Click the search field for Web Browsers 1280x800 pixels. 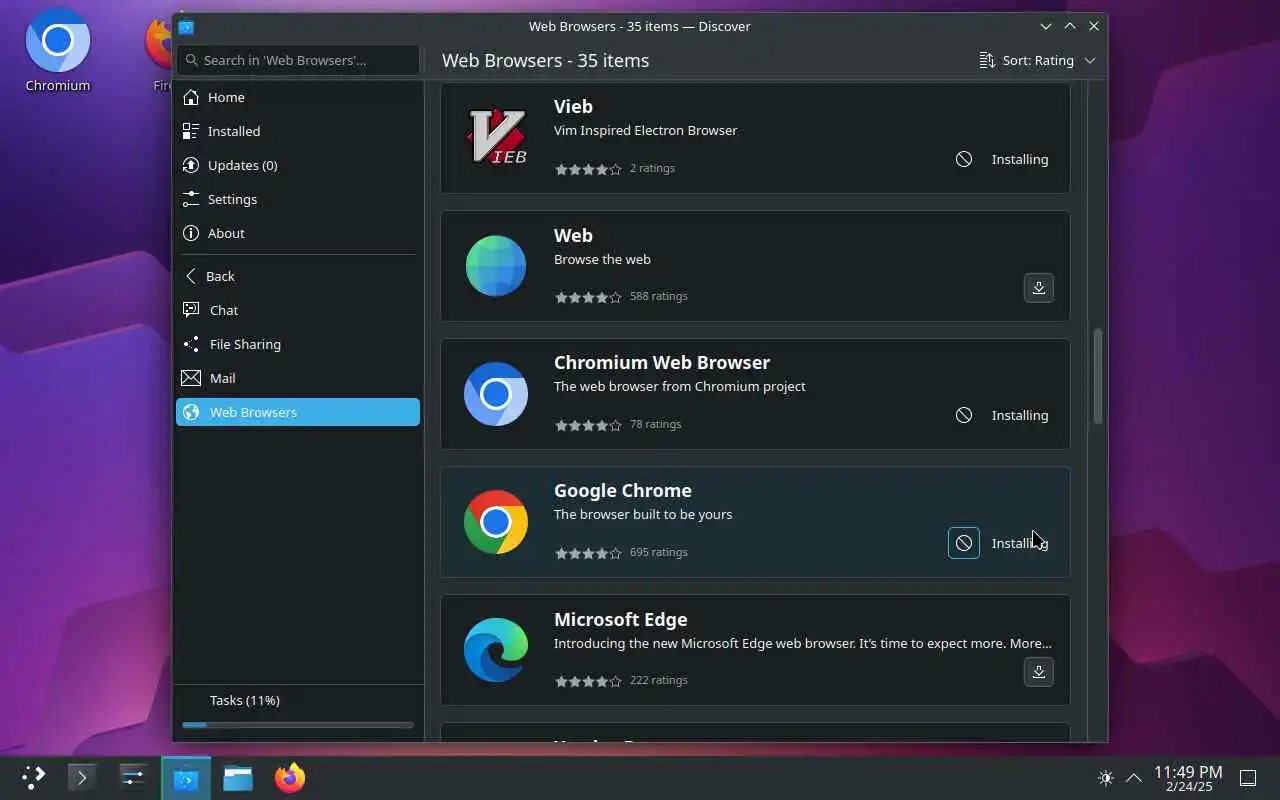click(298, 60)
